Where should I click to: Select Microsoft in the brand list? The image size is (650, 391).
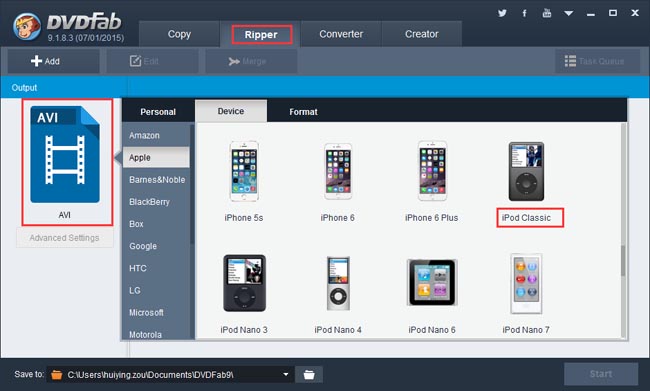(156, 313)
